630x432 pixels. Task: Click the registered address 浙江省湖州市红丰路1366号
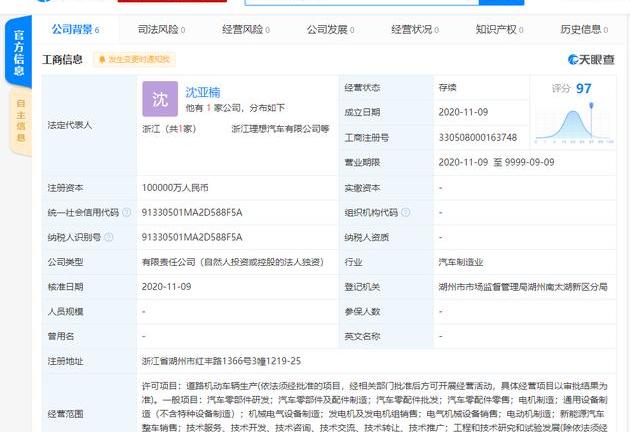click(x=221, y=361)
